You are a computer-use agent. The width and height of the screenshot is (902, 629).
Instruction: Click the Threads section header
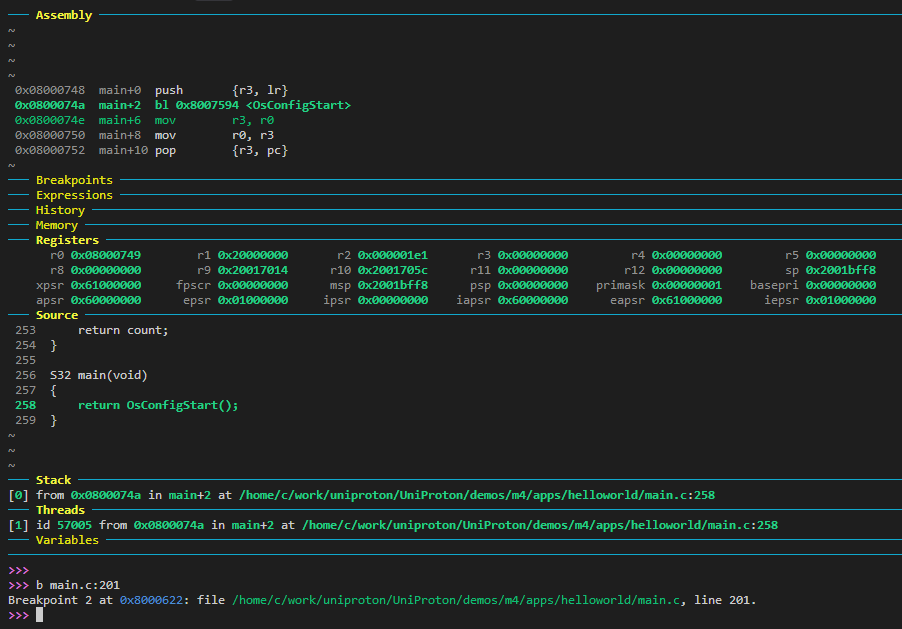coord(60,510)
